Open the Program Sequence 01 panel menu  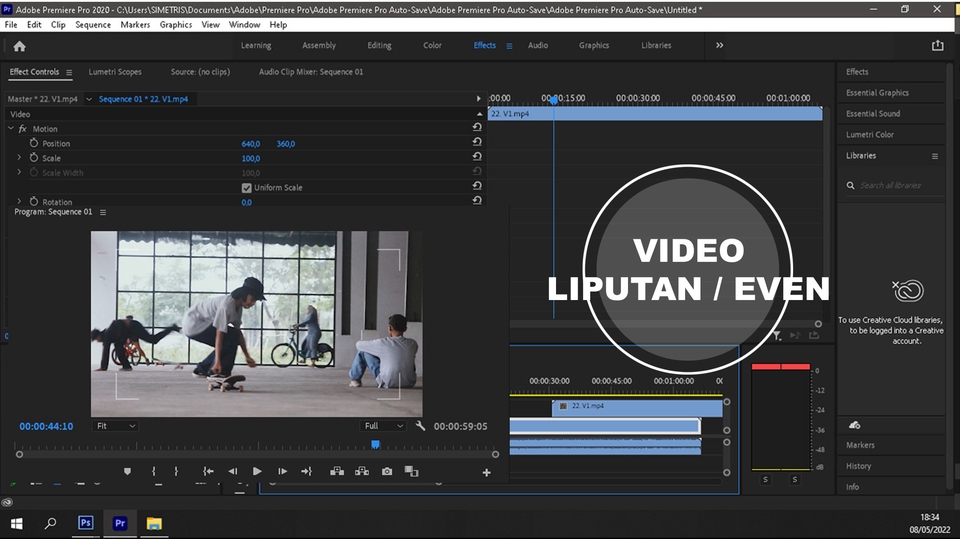(x=103, y=212)
